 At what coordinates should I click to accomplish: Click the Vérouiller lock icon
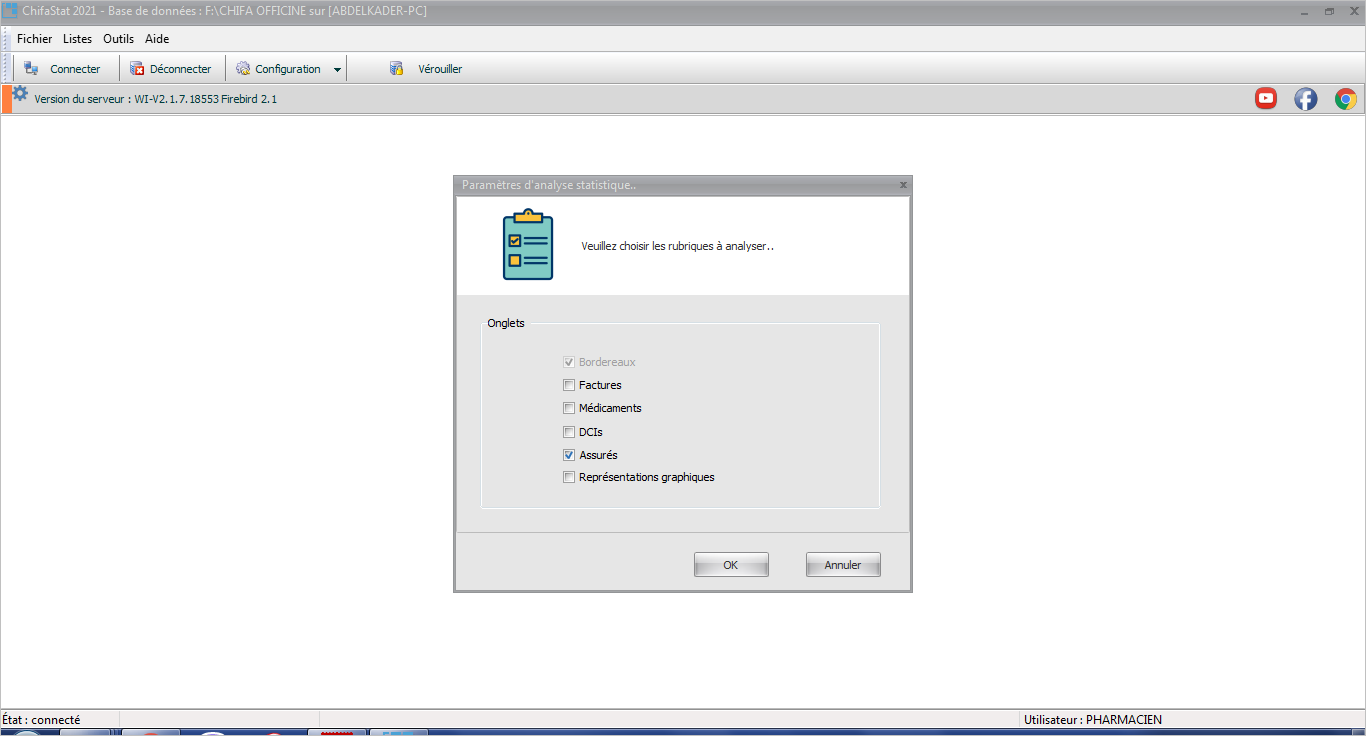(x=397, y=69)
